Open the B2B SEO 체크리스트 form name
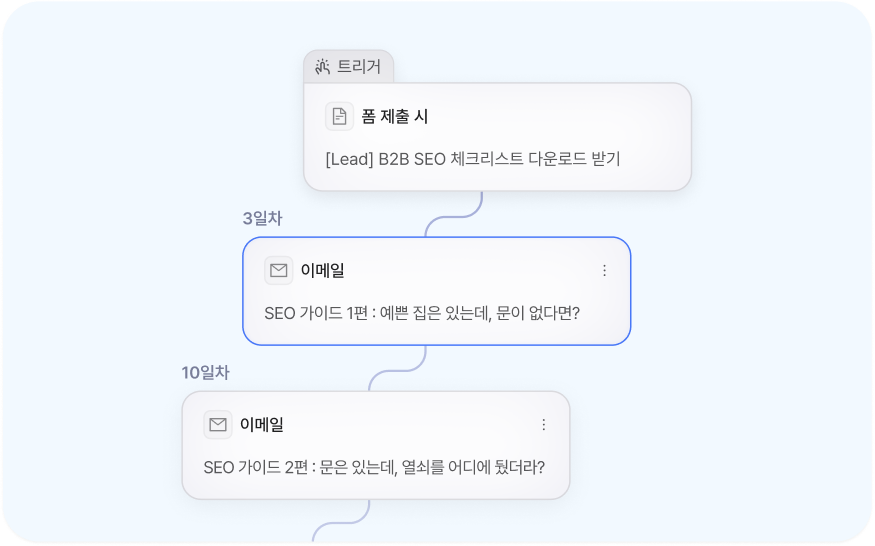875x546 pixels. pyautogui.click(x=473, y=159)
